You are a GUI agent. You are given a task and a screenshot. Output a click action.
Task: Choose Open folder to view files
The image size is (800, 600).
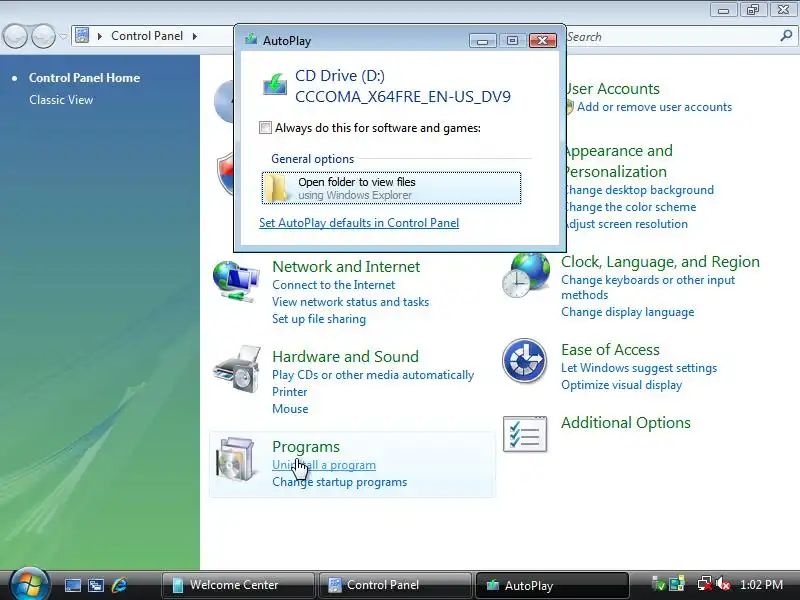point(391,188)
